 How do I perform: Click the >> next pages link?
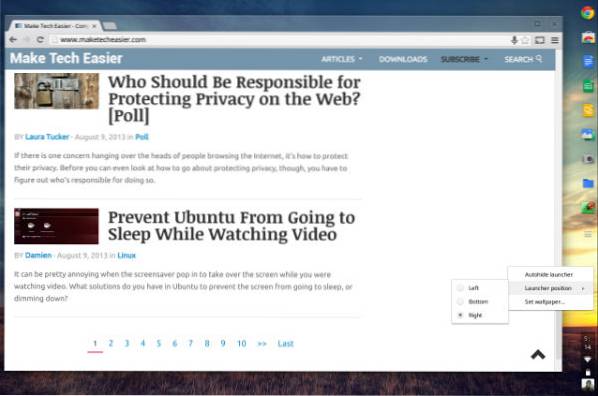262,344
